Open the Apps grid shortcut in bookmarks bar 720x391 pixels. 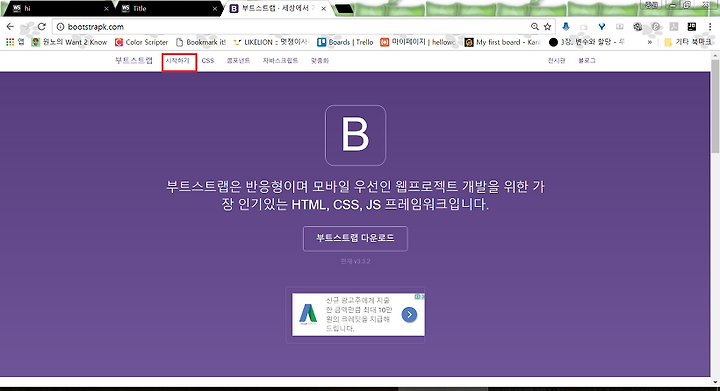click(x=15, y=42)
